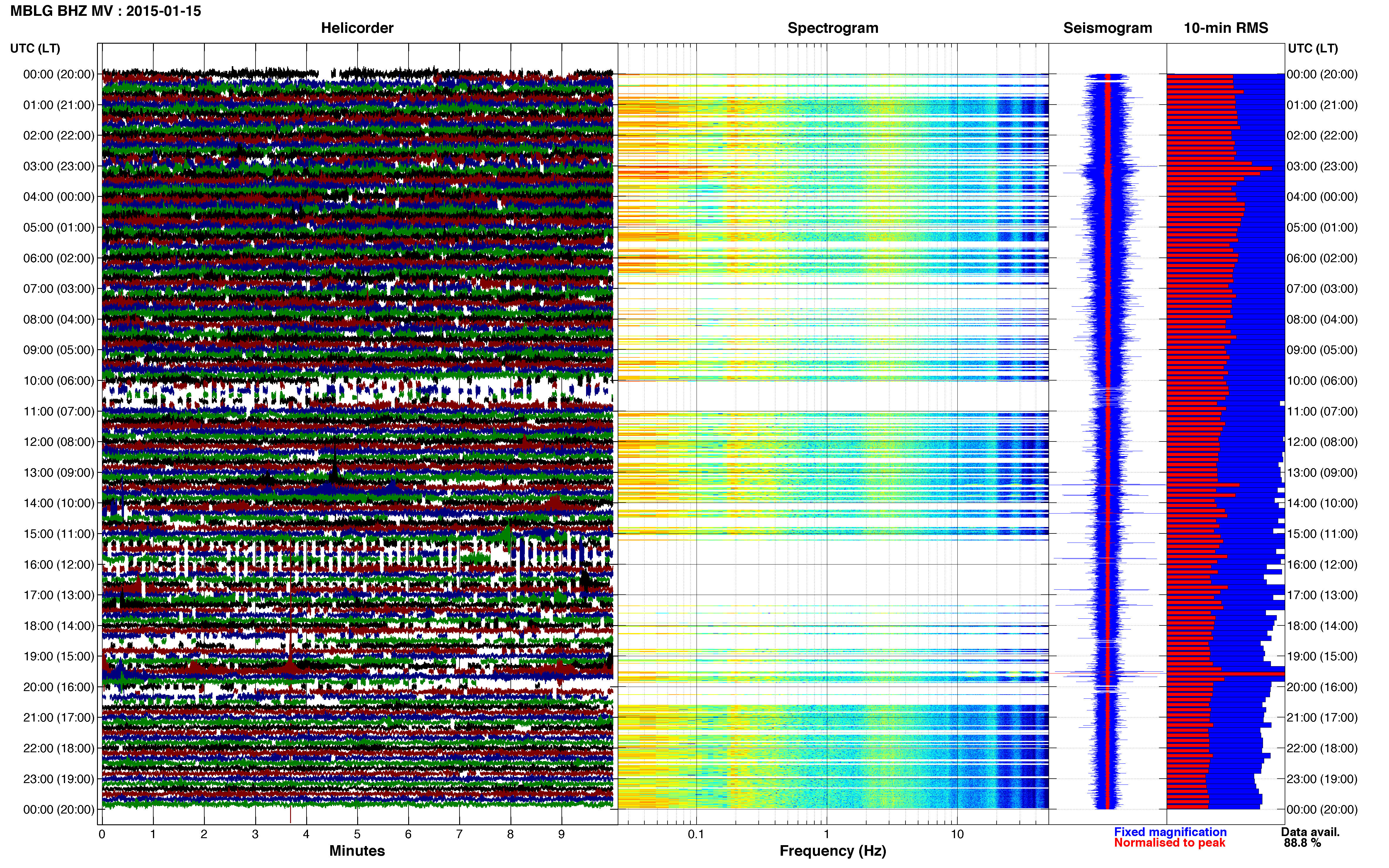Click left time label '10:00 (06:00)'
1389x868 pixels.
(59, 381)
